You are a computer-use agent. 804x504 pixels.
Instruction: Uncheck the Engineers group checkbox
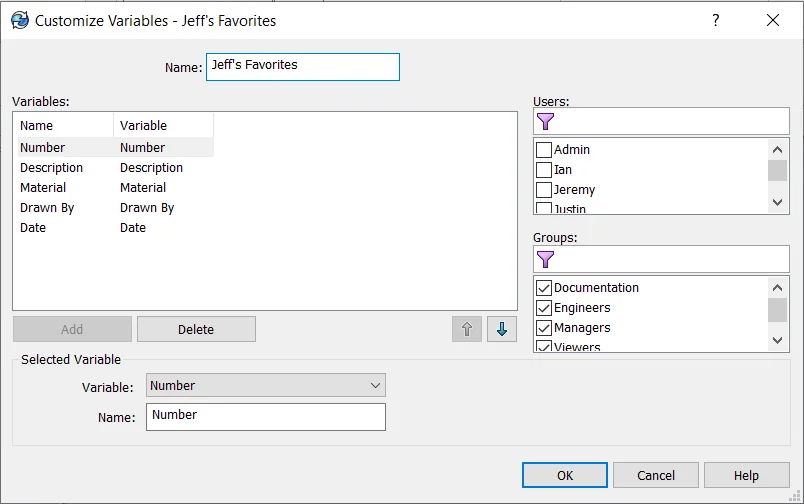(x=544, y=308)
